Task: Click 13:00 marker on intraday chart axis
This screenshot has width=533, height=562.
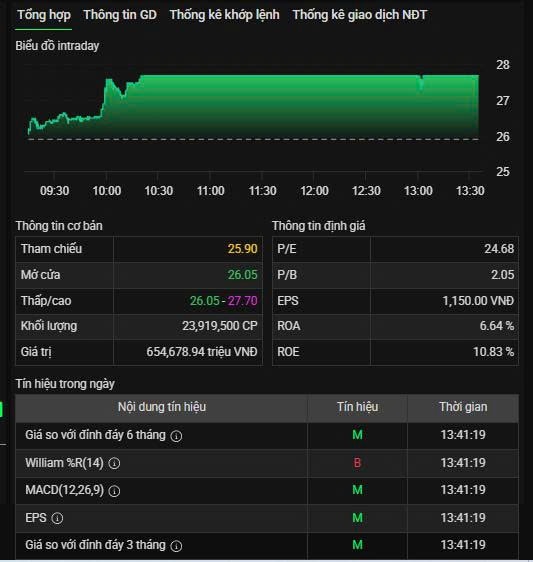Action: click(x=418, y=191)
